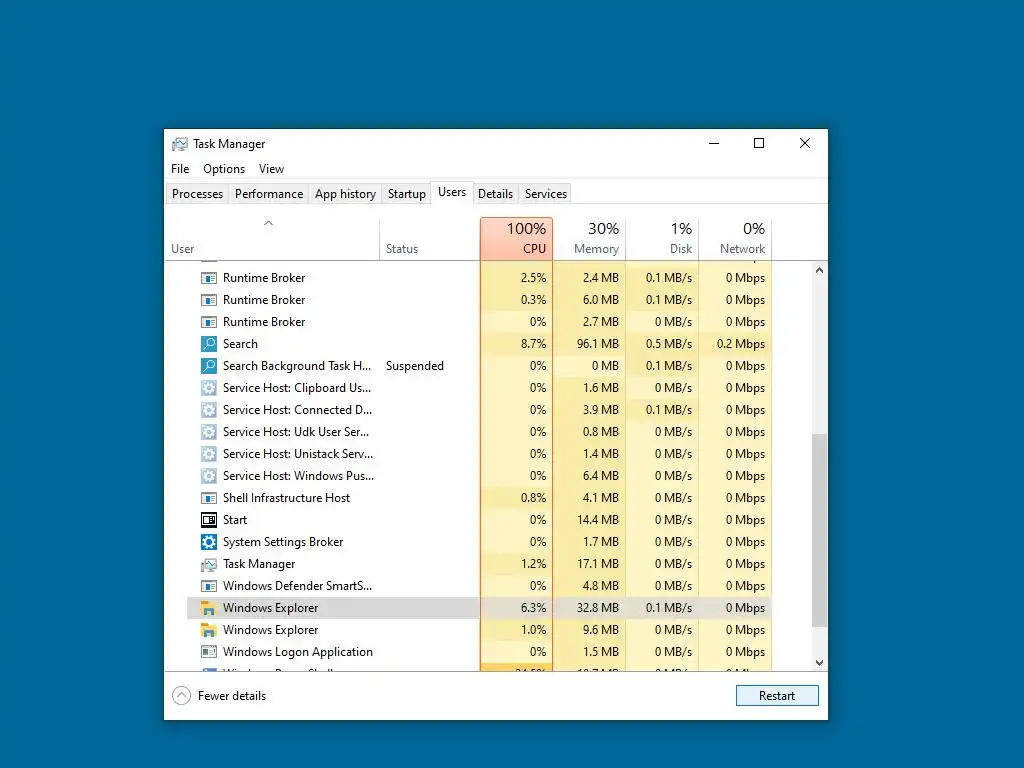Collapse view with Fewer details arrow icon
Image resolution: width=1024 pixels, height=768 pixels.
pyautogui.click(x=182, y=696)
